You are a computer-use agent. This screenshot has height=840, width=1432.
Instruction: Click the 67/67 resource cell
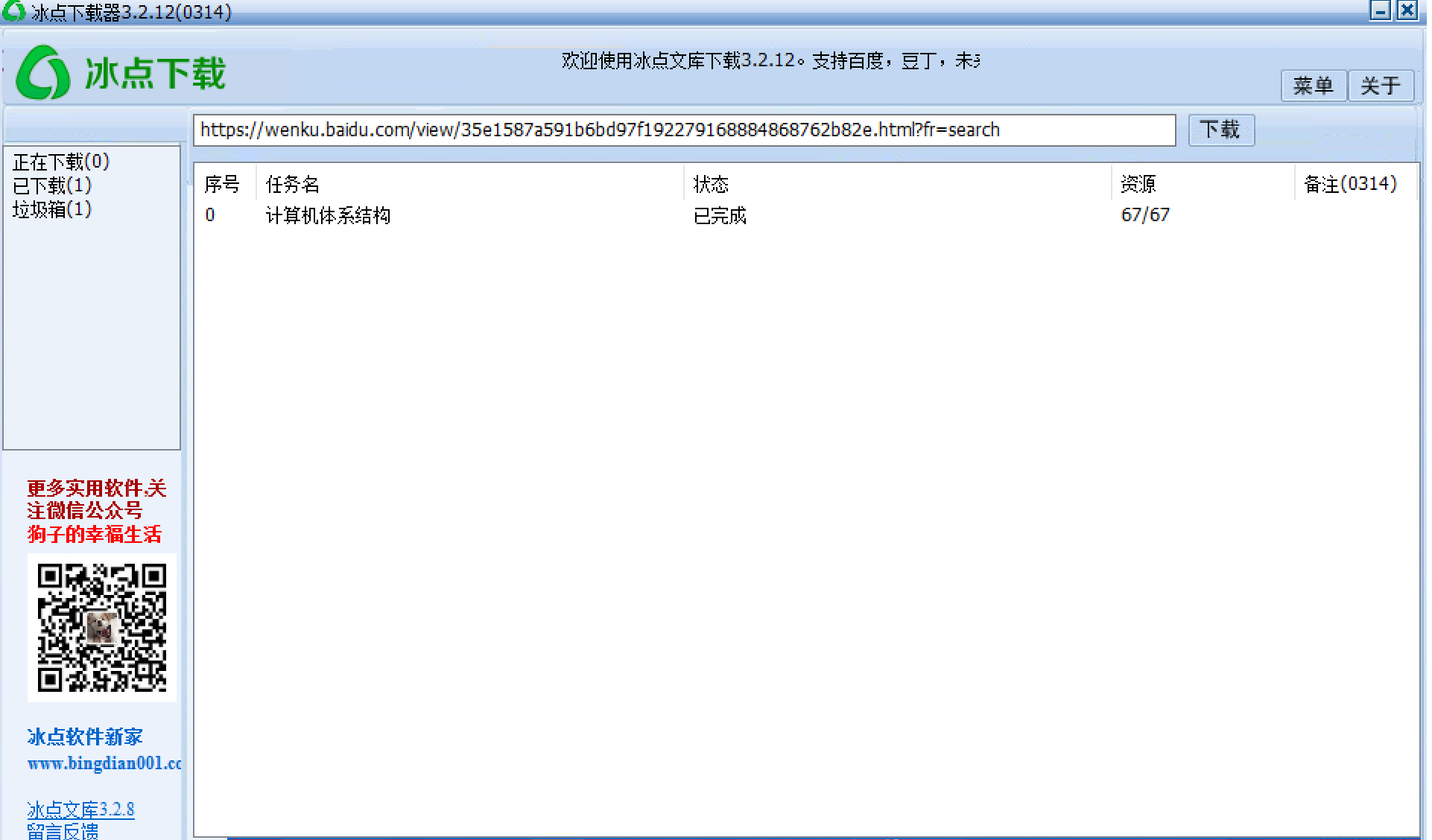pos(1145,215)
